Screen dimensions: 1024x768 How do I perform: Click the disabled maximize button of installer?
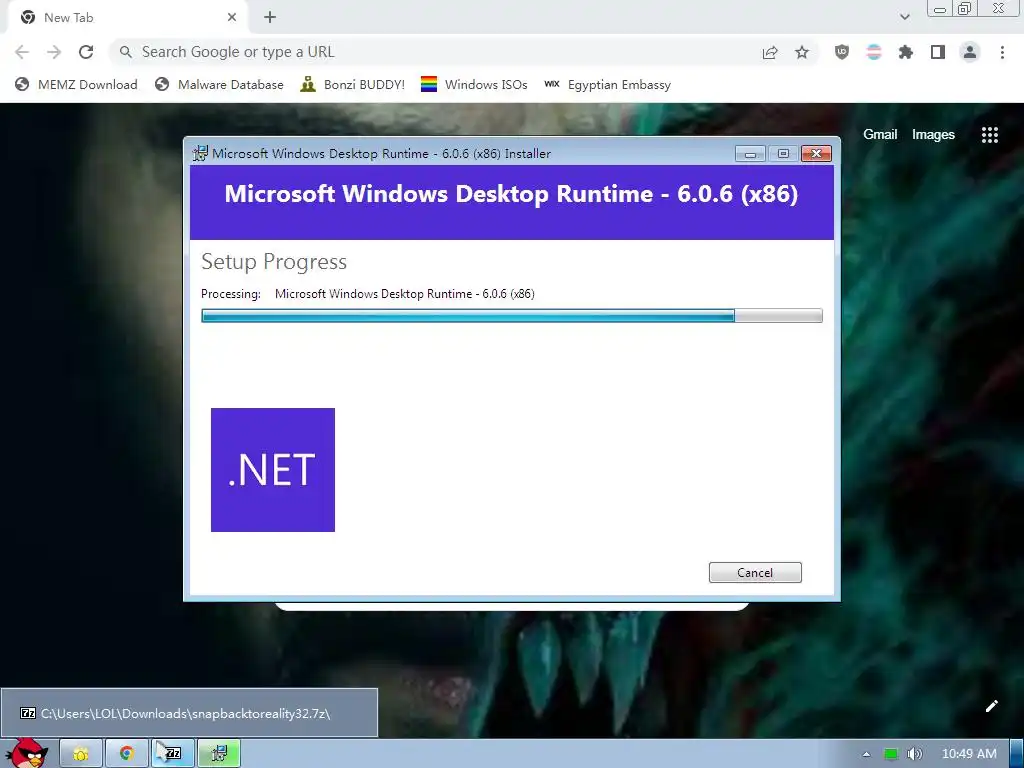783,153
